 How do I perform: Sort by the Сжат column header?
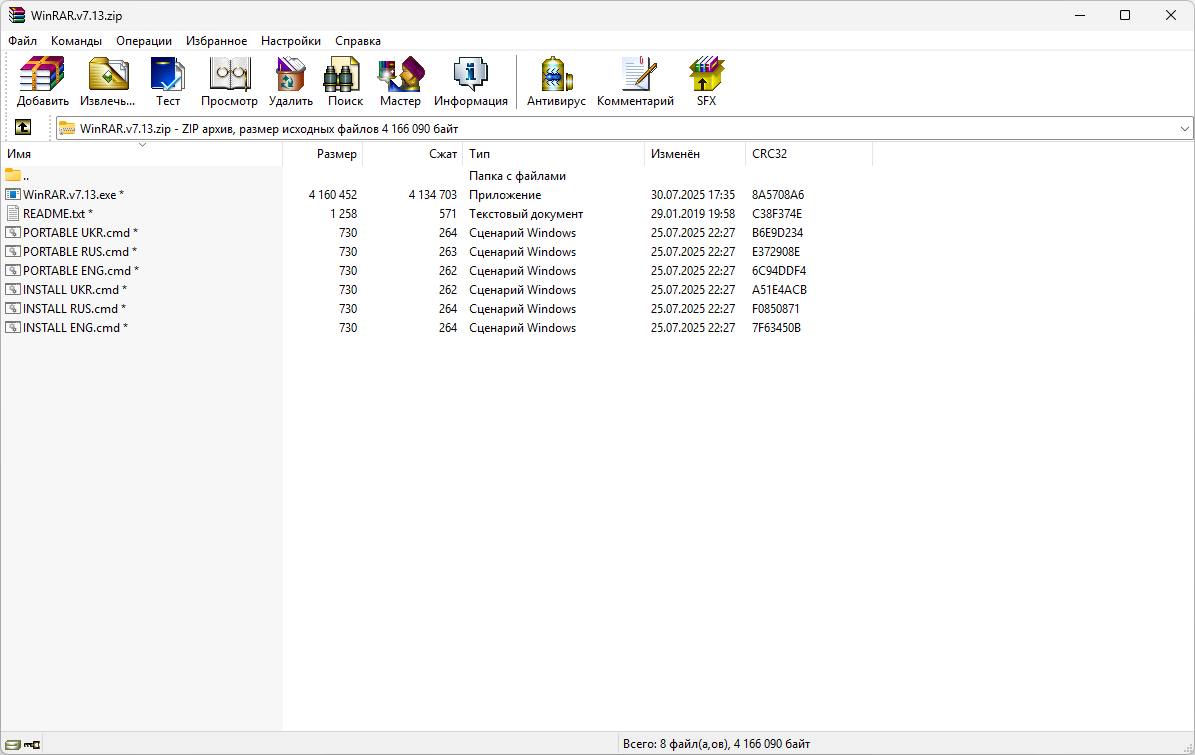(x=412, y=154)
